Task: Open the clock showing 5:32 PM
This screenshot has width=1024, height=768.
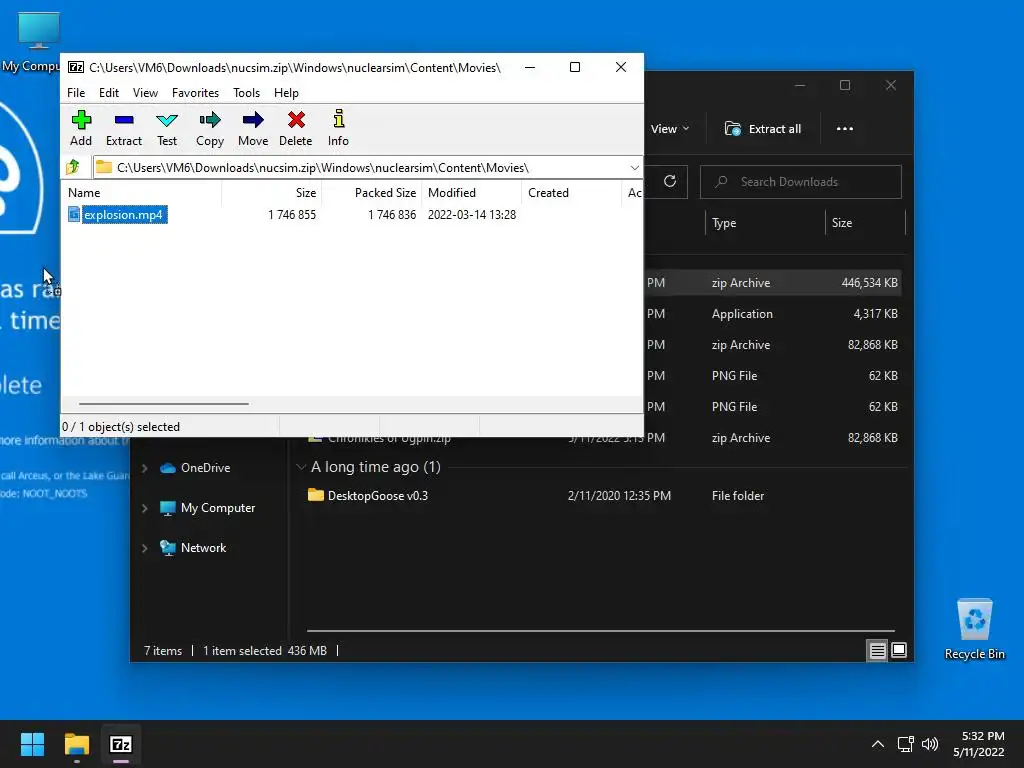Action: tap(980, 744)
